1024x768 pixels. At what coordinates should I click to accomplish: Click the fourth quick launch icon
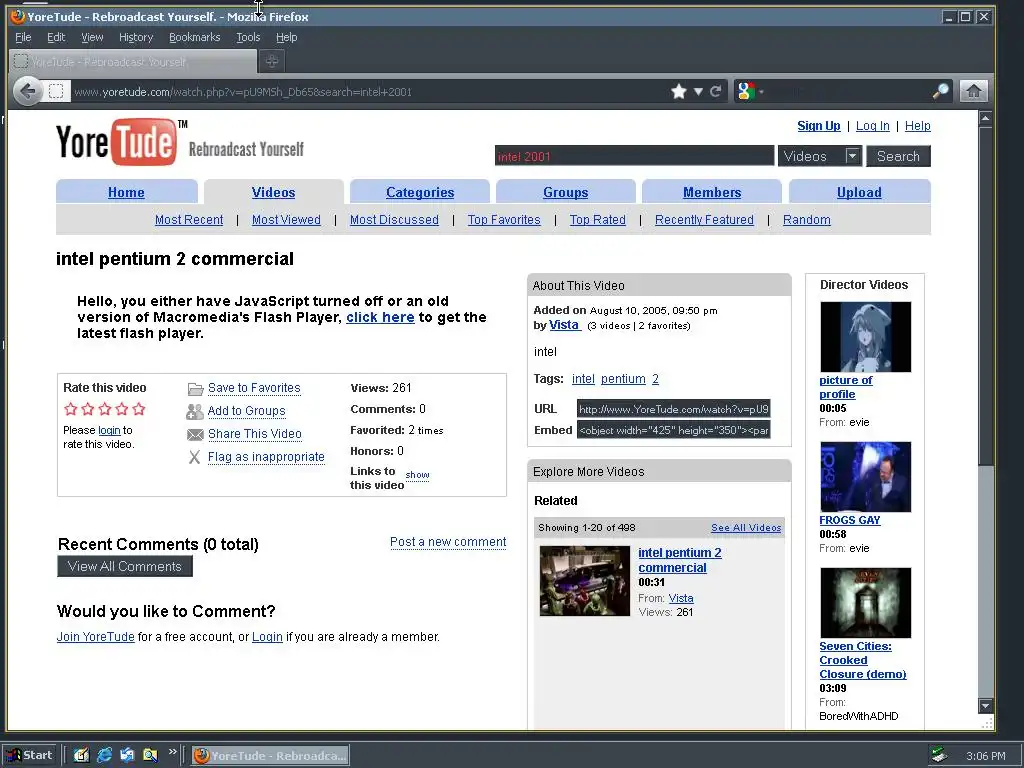(x=150, y=756)
